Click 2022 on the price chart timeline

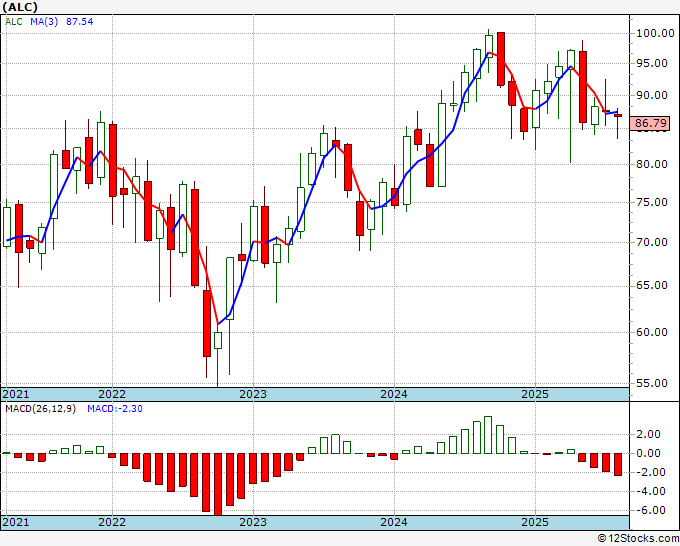(x=112, y=395)
